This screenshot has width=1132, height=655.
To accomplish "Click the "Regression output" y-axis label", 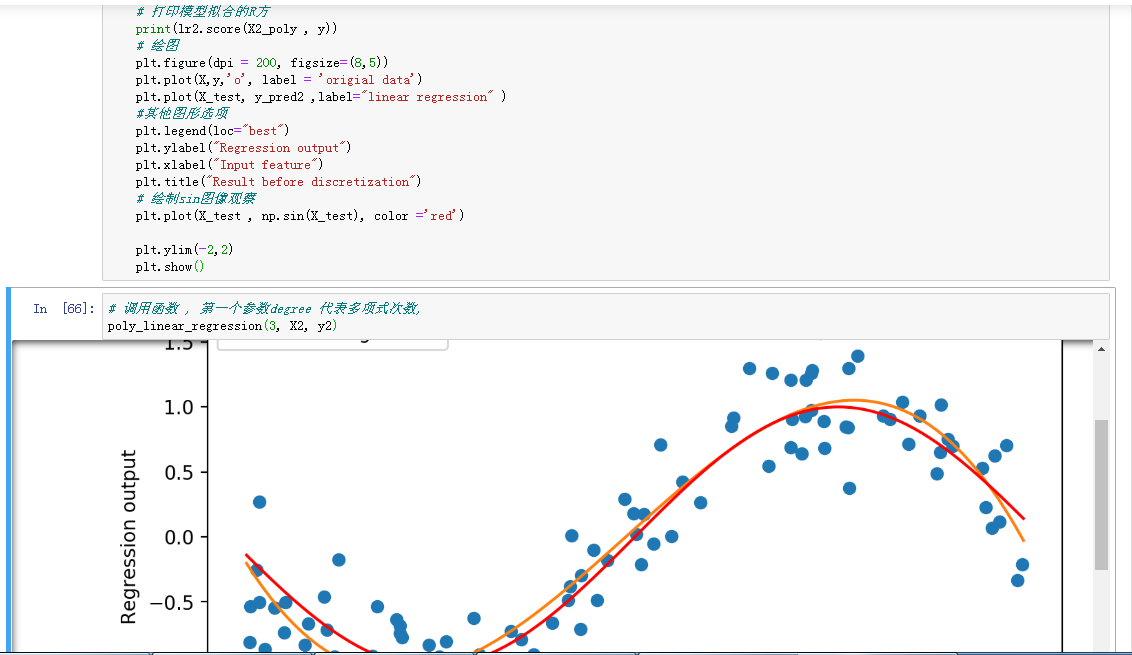I will click(129, 537).
